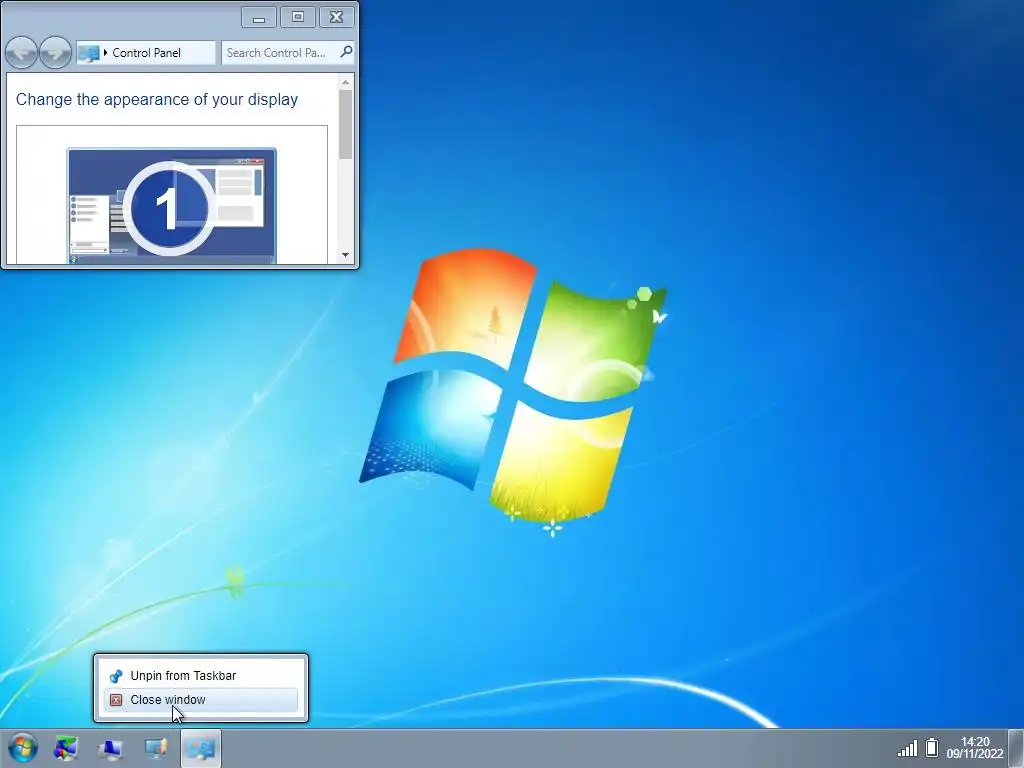The width and height of the screenshot is (1024, 768).
Task: Open the colorful cube taskbar icon
Action: point(66,748)
